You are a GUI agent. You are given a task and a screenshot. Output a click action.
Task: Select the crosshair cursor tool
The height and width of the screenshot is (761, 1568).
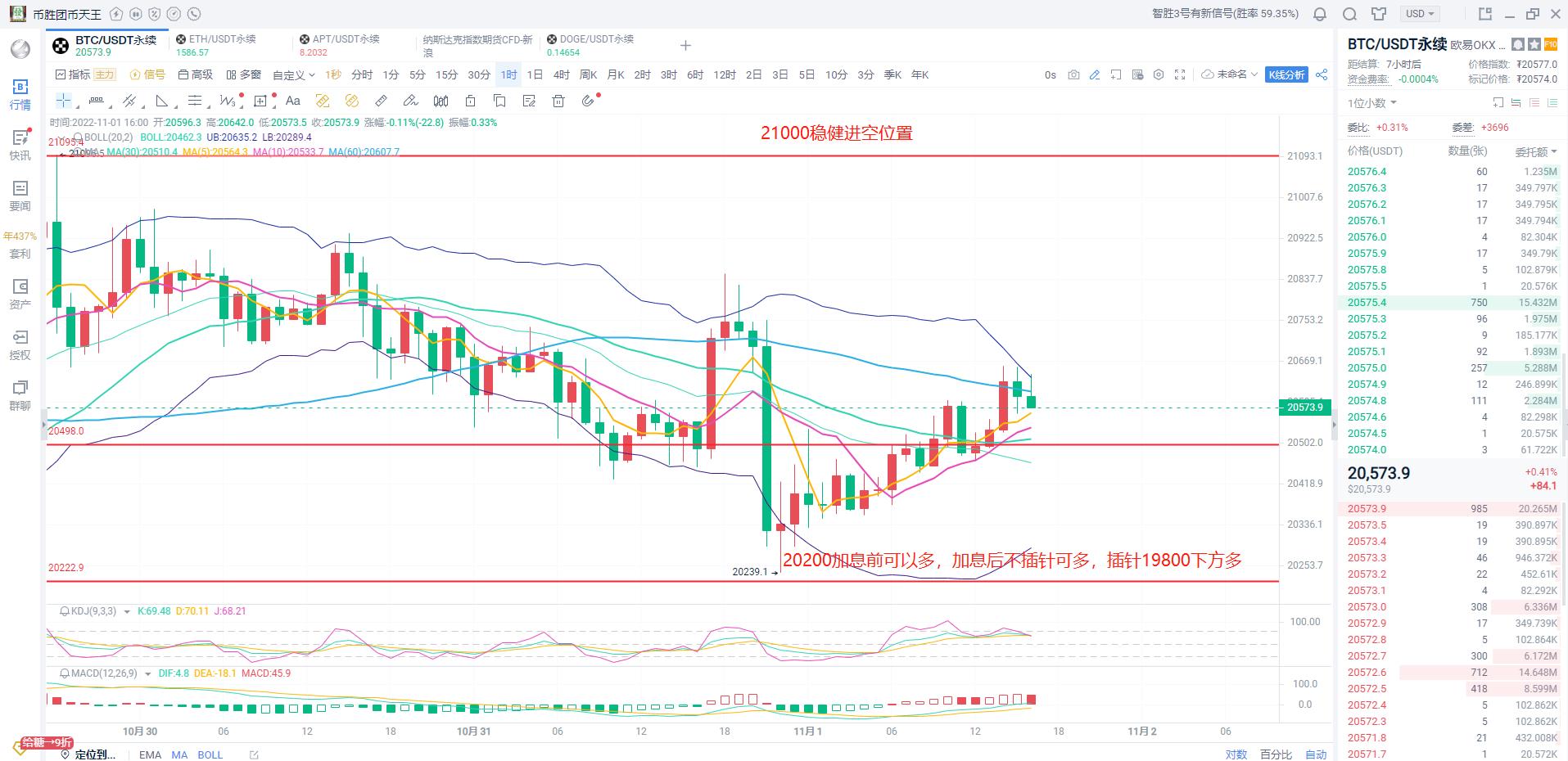click(x=63, y=101)
